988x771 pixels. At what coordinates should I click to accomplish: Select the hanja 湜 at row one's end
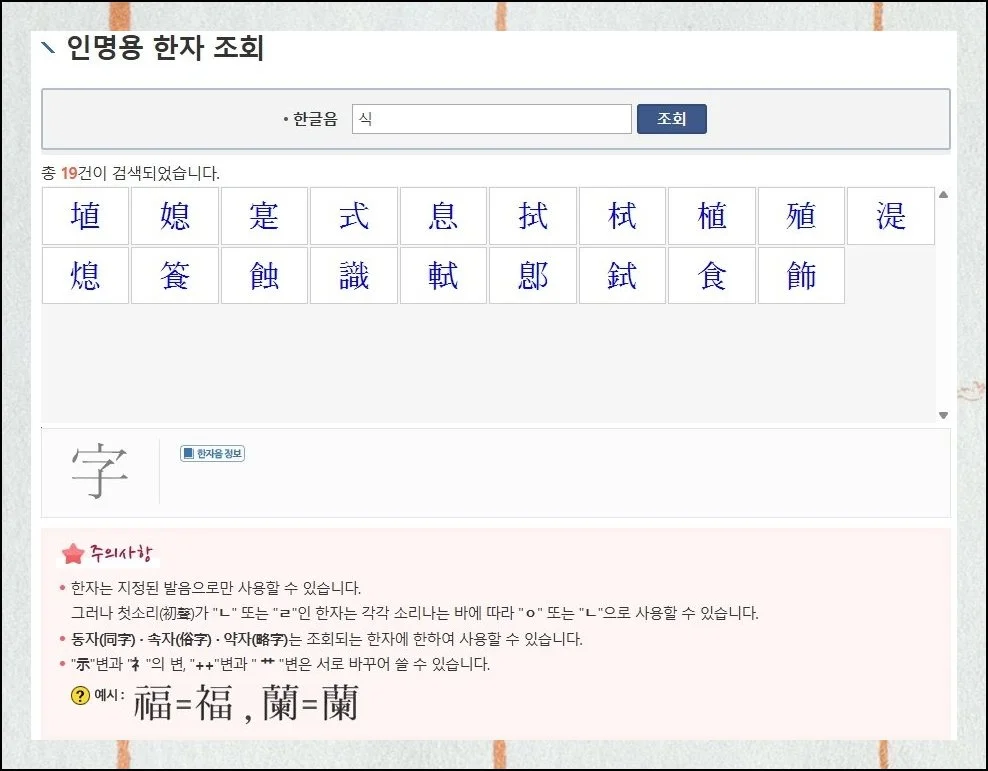coord(890,215)
